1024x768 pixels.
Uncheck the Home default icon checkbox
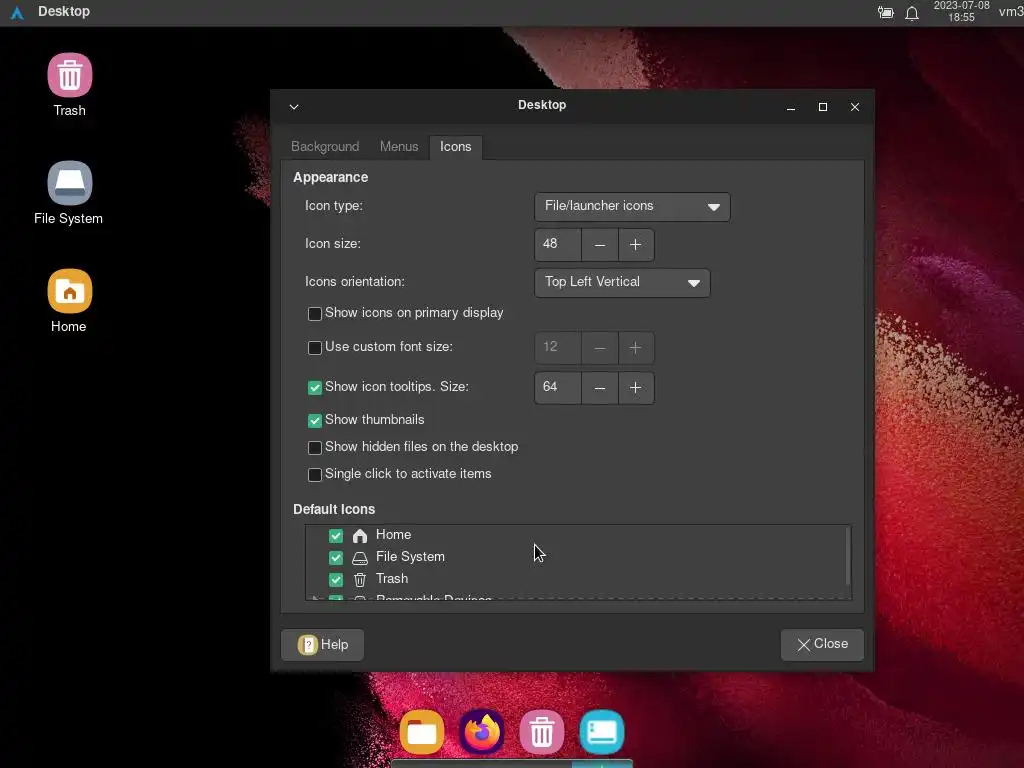[x=336, y=536]
